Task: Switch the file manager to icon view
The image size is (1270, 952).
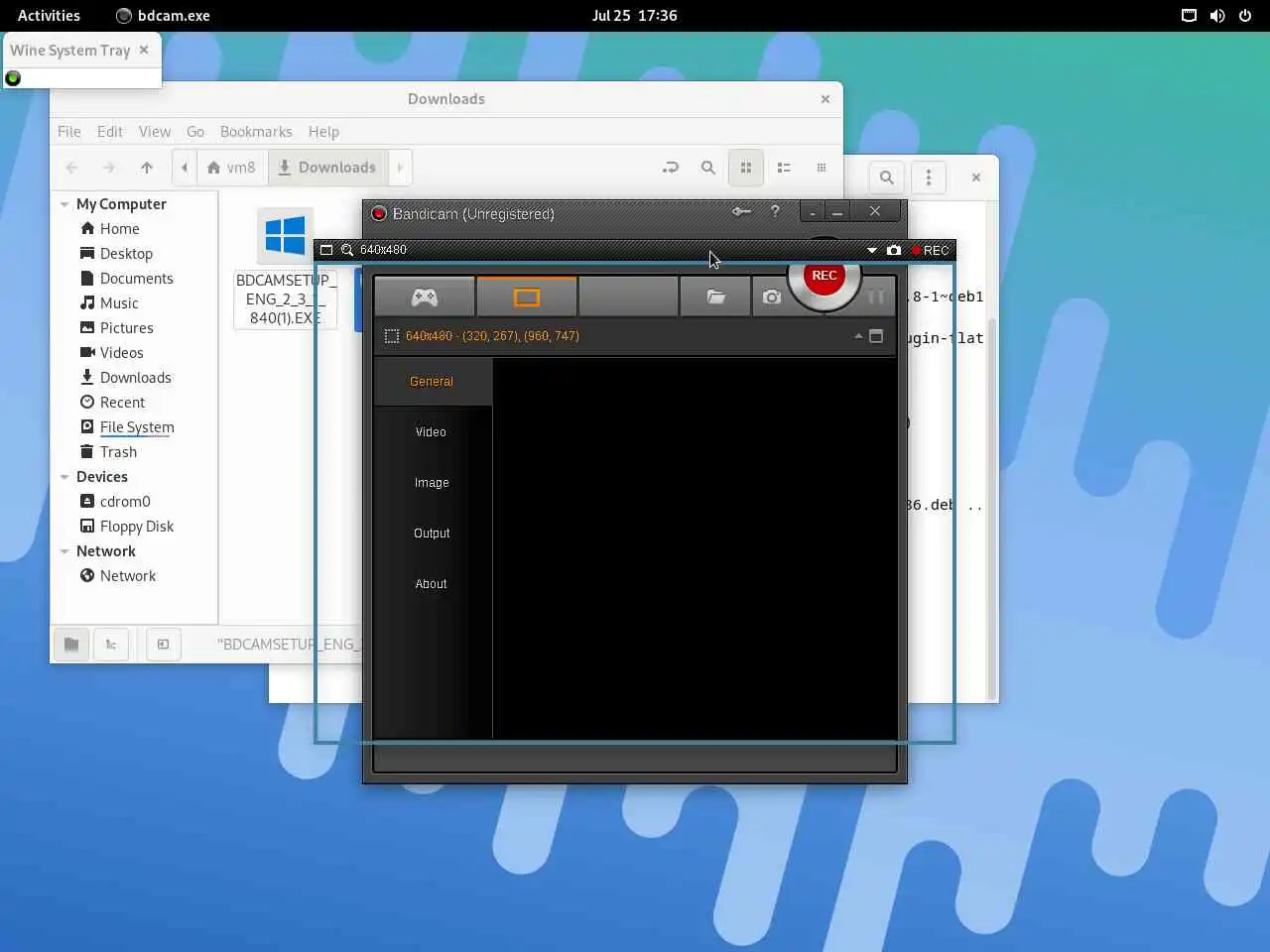Action: click(x=746, y=168)
